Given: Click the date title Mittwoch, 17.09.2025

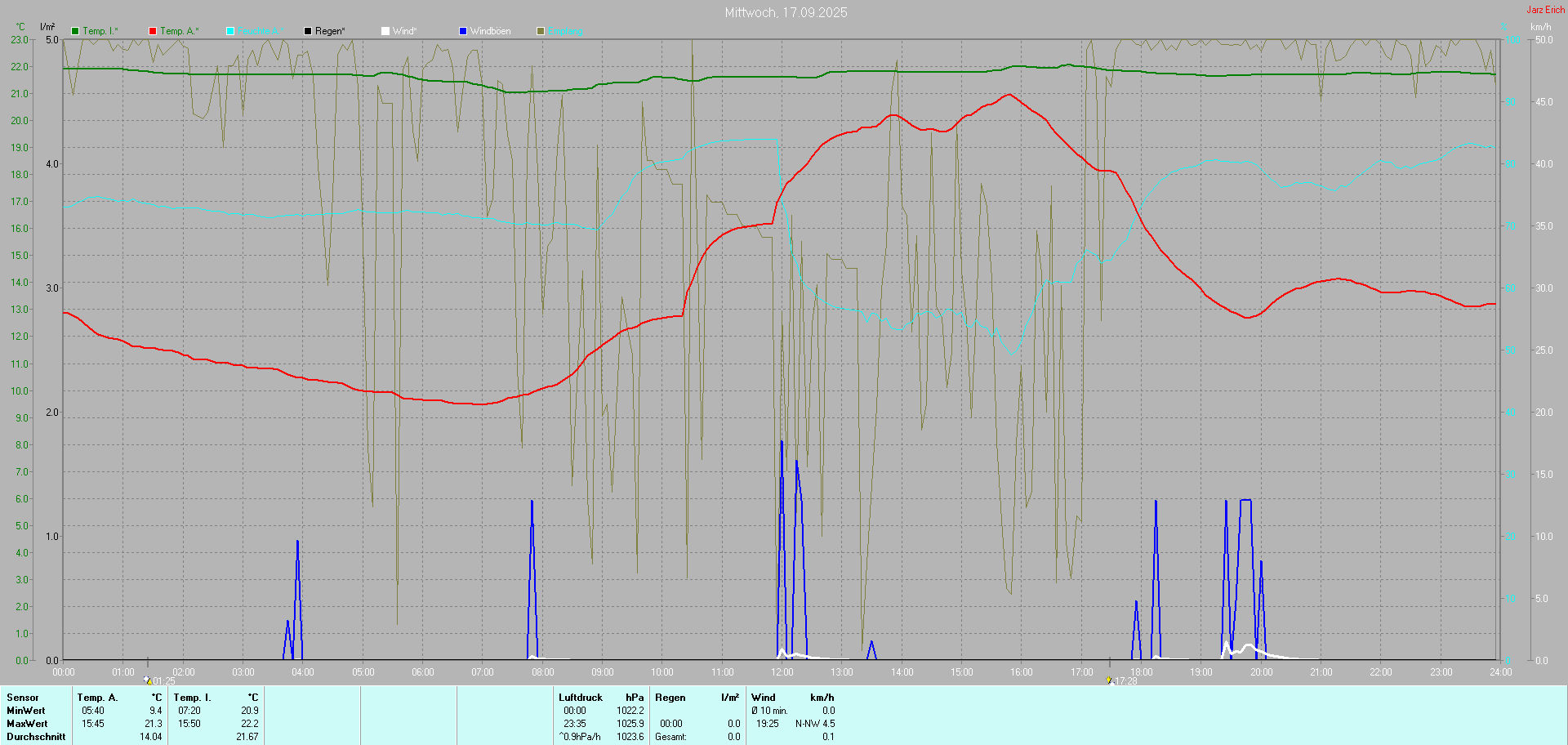Looking at the screenshot, I should tap(786, 12).
